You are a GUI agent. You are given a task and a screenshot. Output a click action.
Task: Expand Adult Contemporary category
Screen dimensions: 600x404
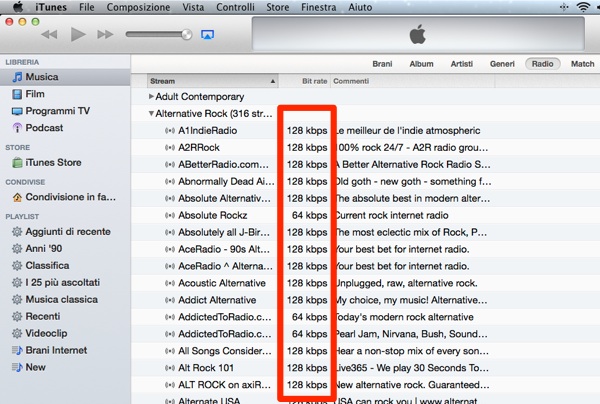(x=151, y=96)
